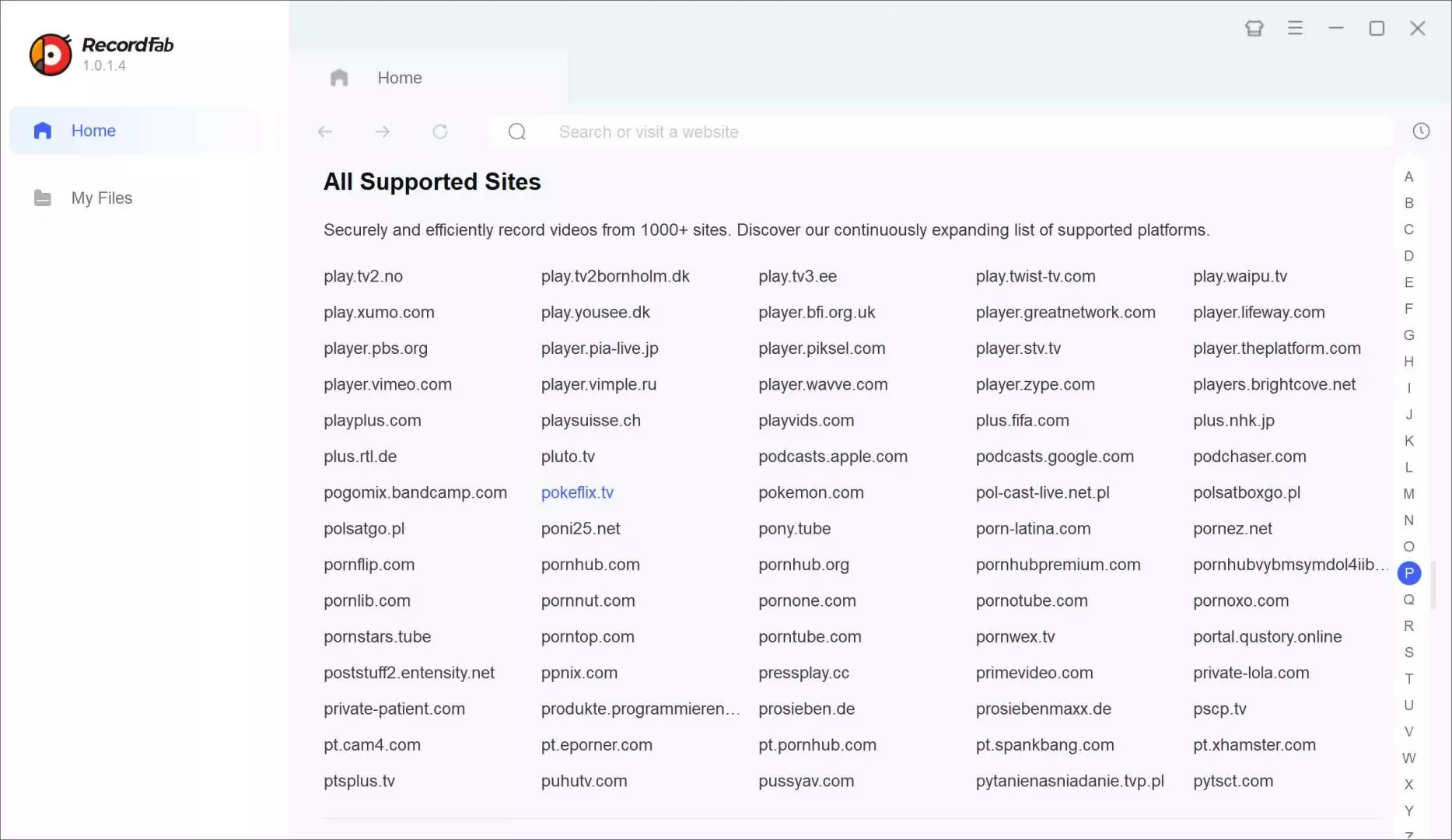Open the play.twist-tv.com link
This screenshot has height=840, width=1452.
1035,276
